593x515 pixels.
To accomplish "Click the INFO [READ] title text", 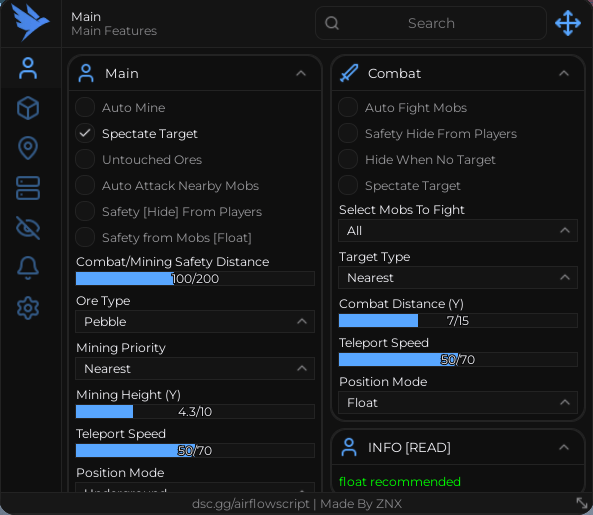I will pyautogui.click(x=409, y=448).
